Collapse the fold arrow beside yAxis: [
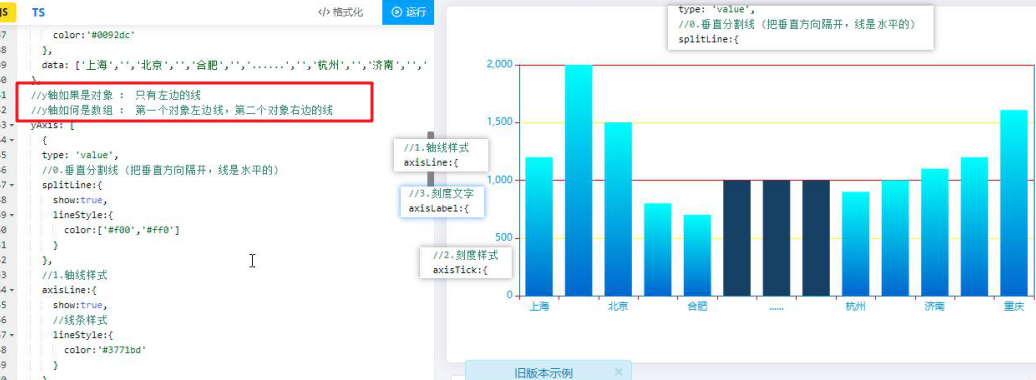 pos(12,125)
